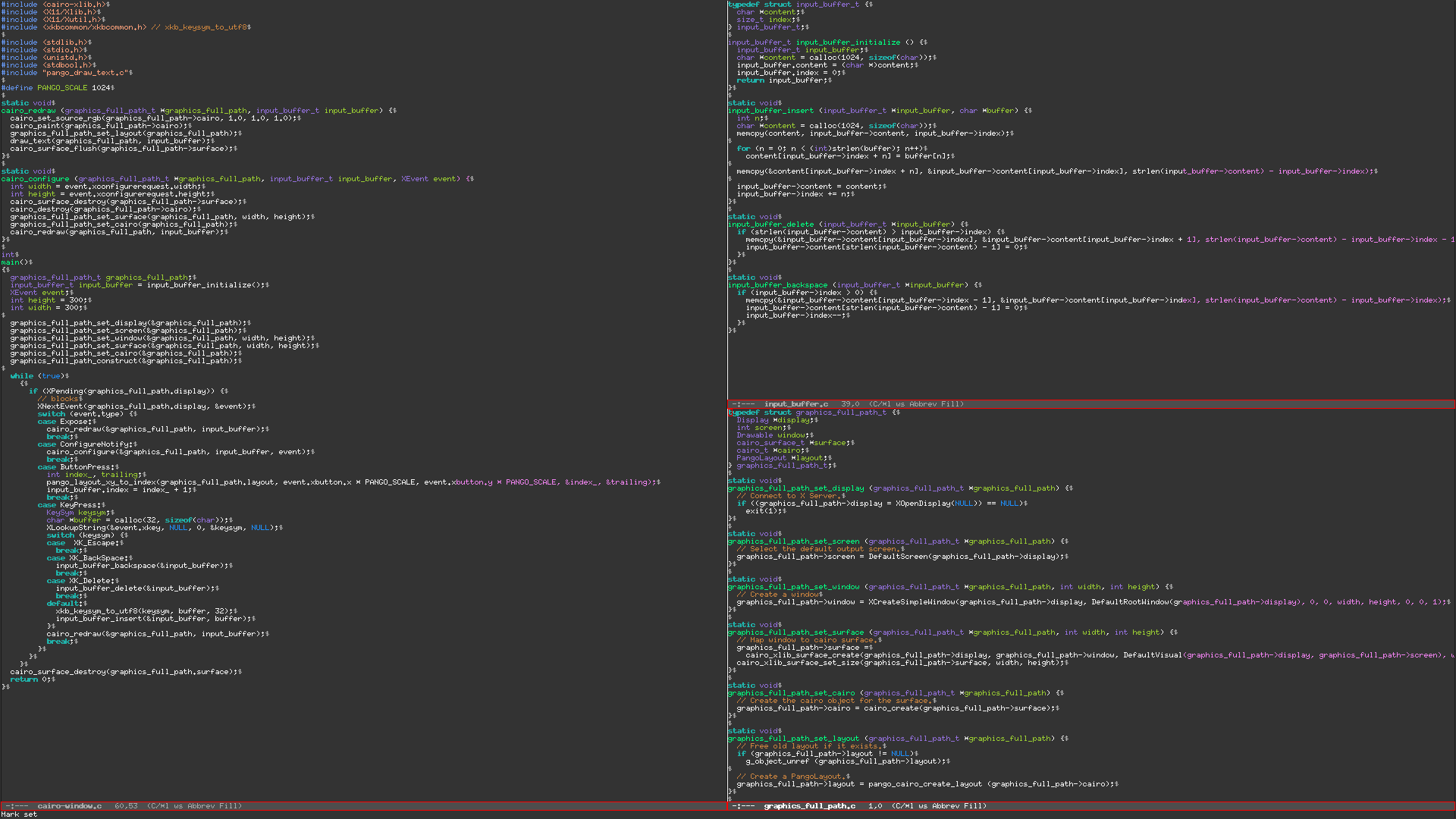Screen dimensions: 1456x819
Task: Click the 'switch (event.type)' line
Action: pos(87,414)
